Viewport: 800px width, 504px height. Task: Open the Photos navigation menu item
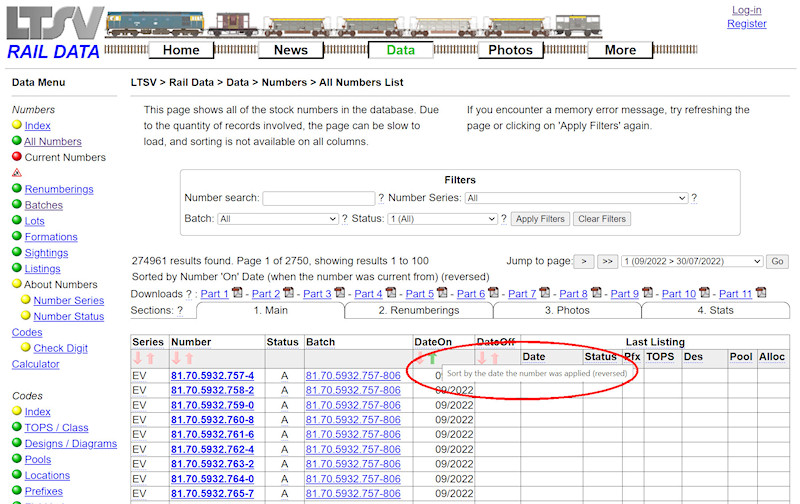511,50
